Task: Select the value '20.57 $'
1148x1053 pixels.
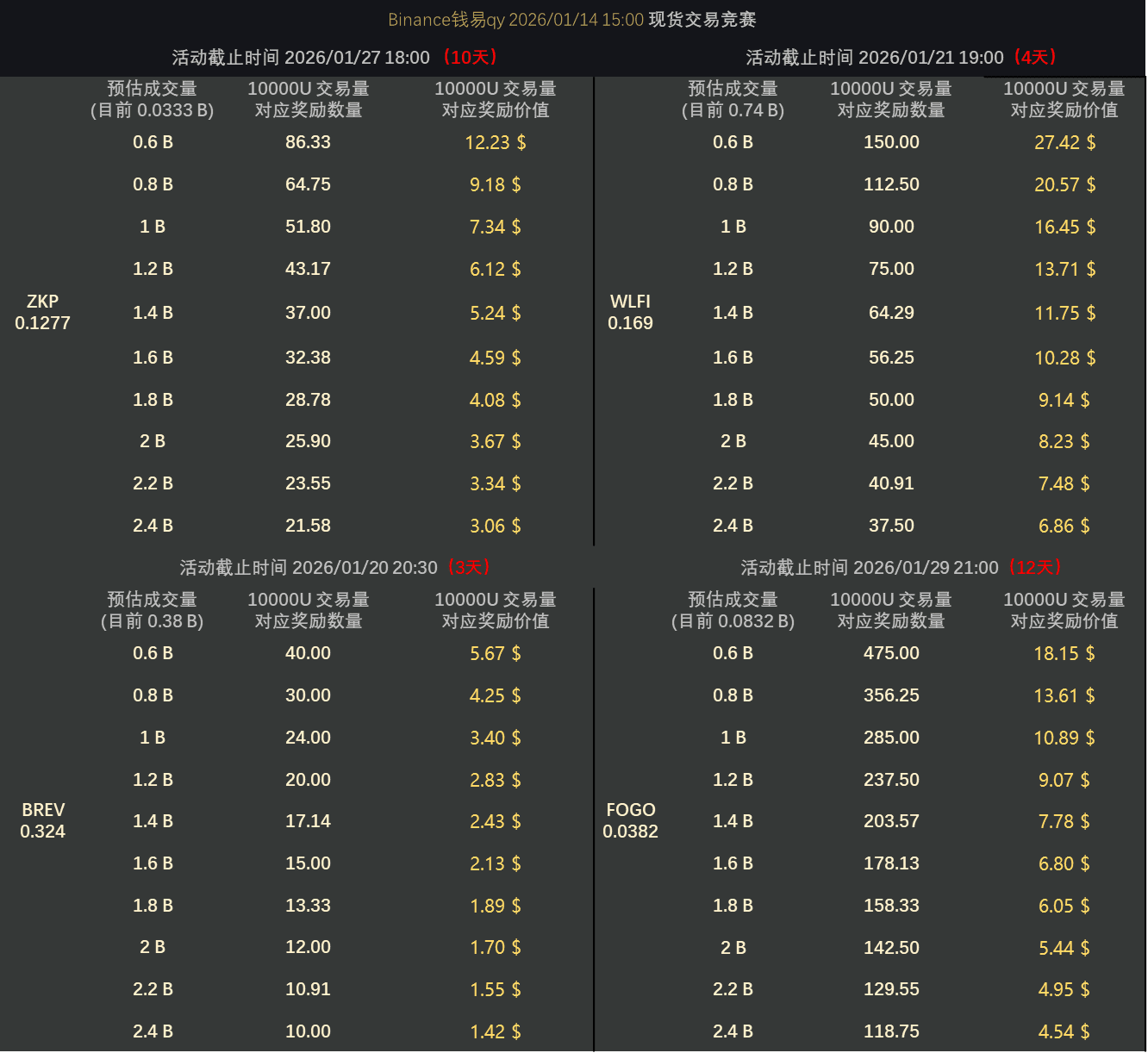Action: (x=1064, y=185)
